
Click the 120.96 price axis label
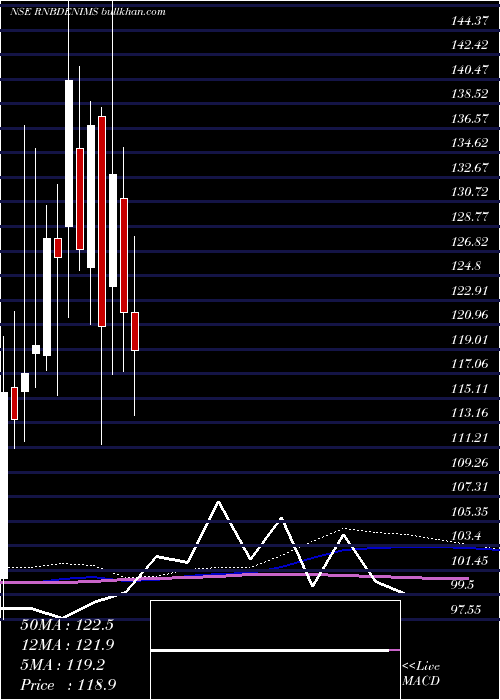(471, 315)
